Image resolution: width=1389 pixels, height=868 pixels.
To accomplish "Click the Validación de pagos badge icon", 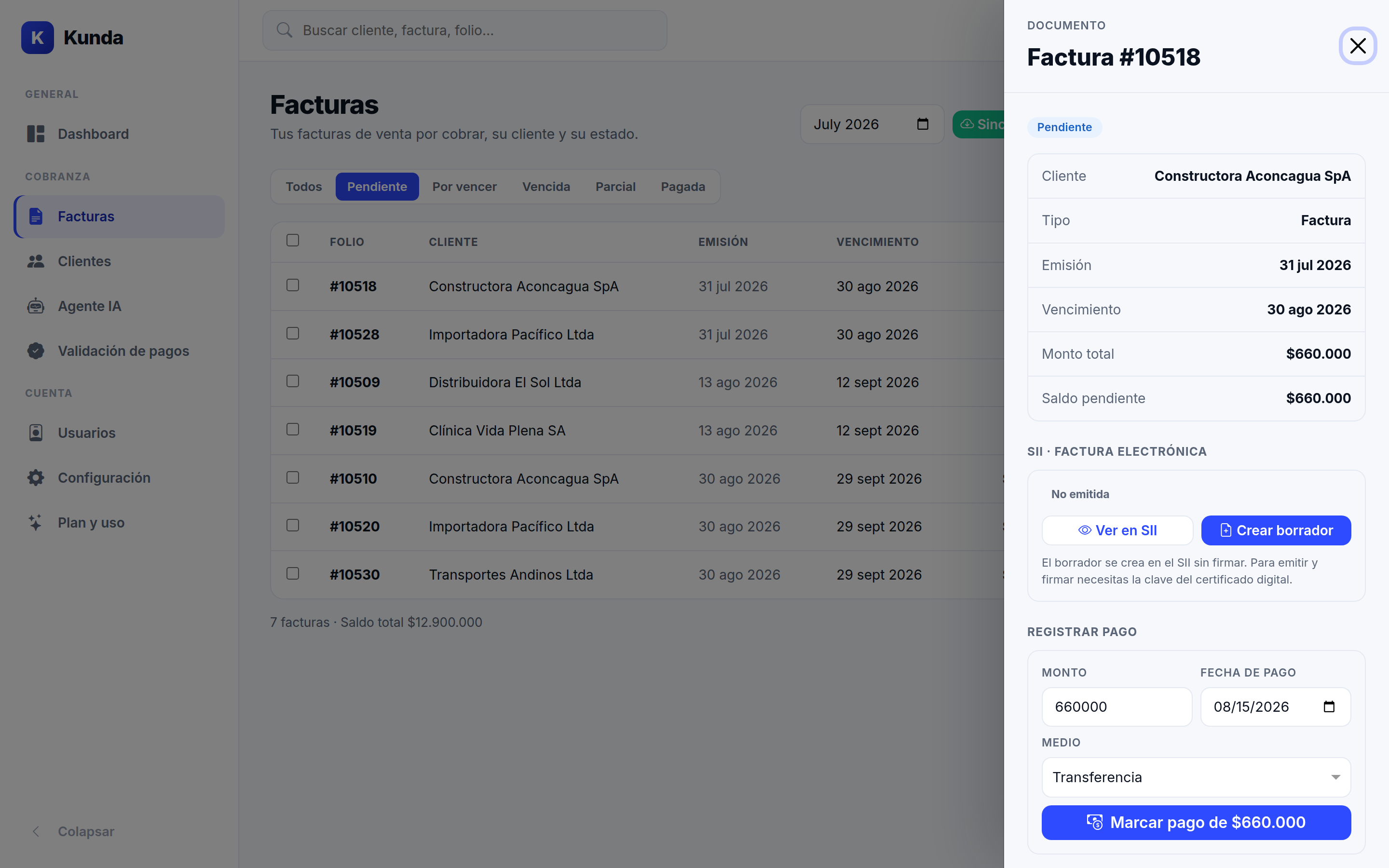I will click(36, 351).
